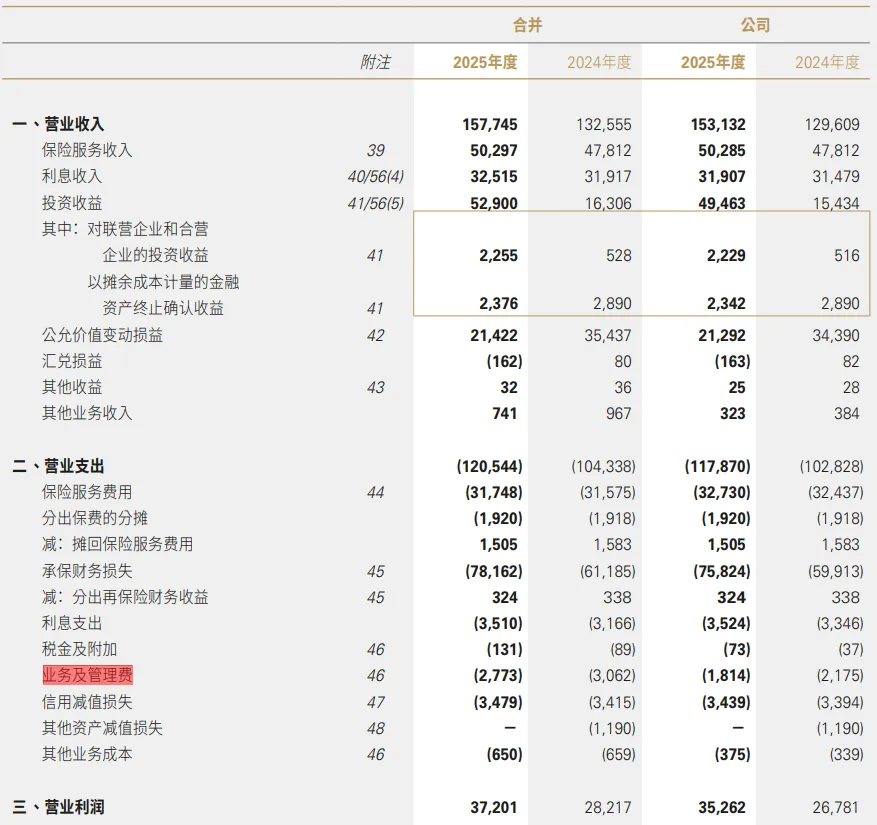877x825 pixels.
Task: Click note reference 44
Action: click(x=375, y=493)
